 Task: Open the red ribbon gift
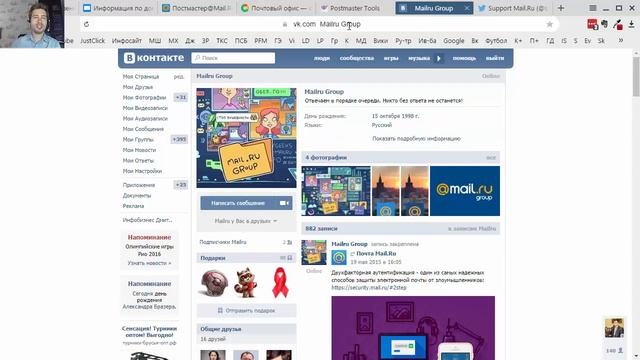point(280,282)
